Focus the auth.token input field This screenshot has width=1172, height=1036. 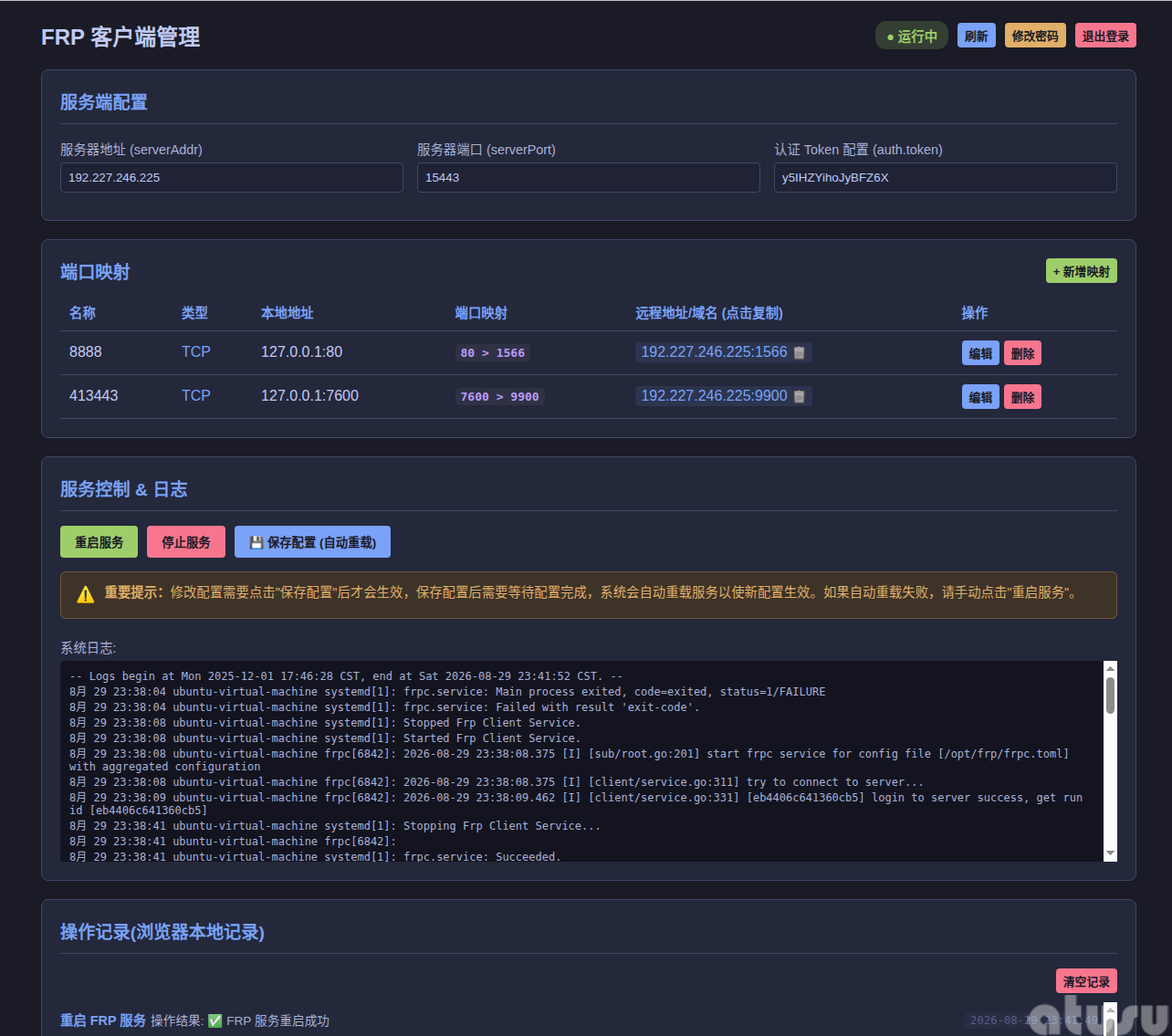tap(946, 178)
